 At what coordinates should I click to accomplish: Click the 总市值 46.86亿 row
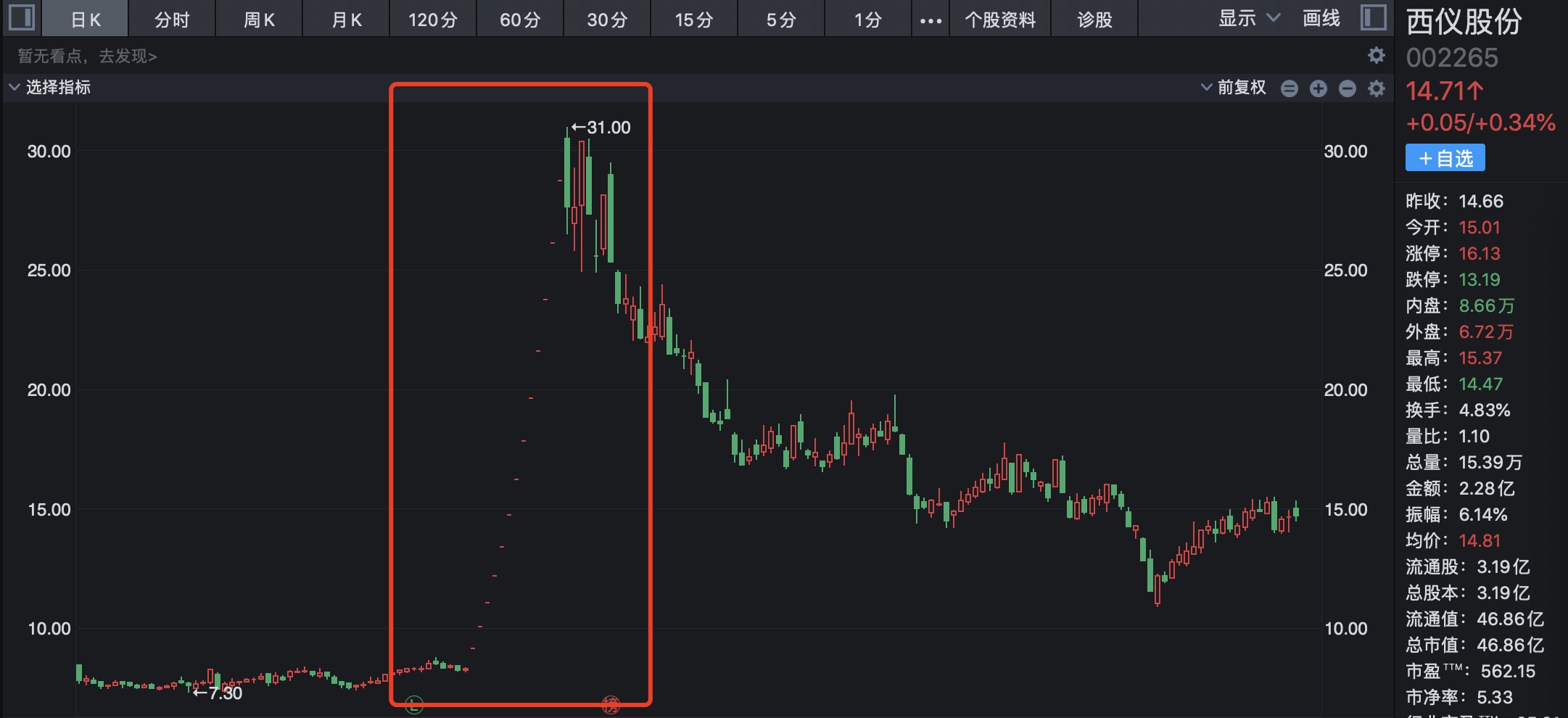tap(1475, 645)
